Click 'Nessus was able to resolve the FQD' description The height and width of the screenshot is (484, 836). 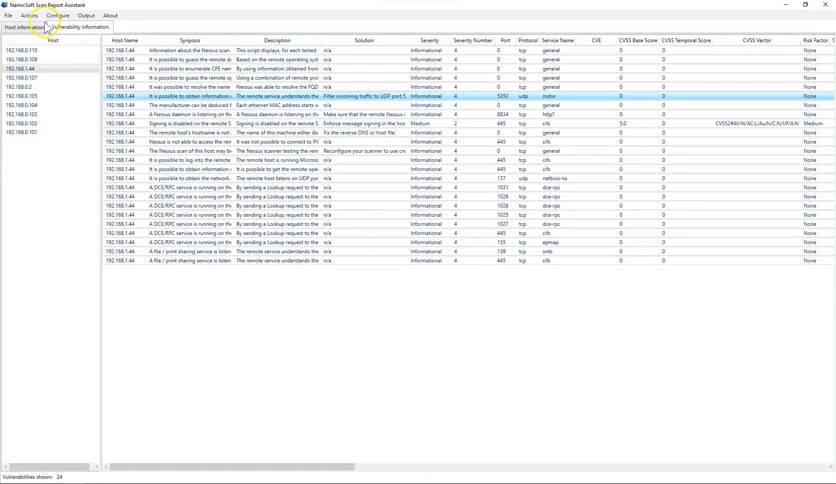(x=277, y=87)
